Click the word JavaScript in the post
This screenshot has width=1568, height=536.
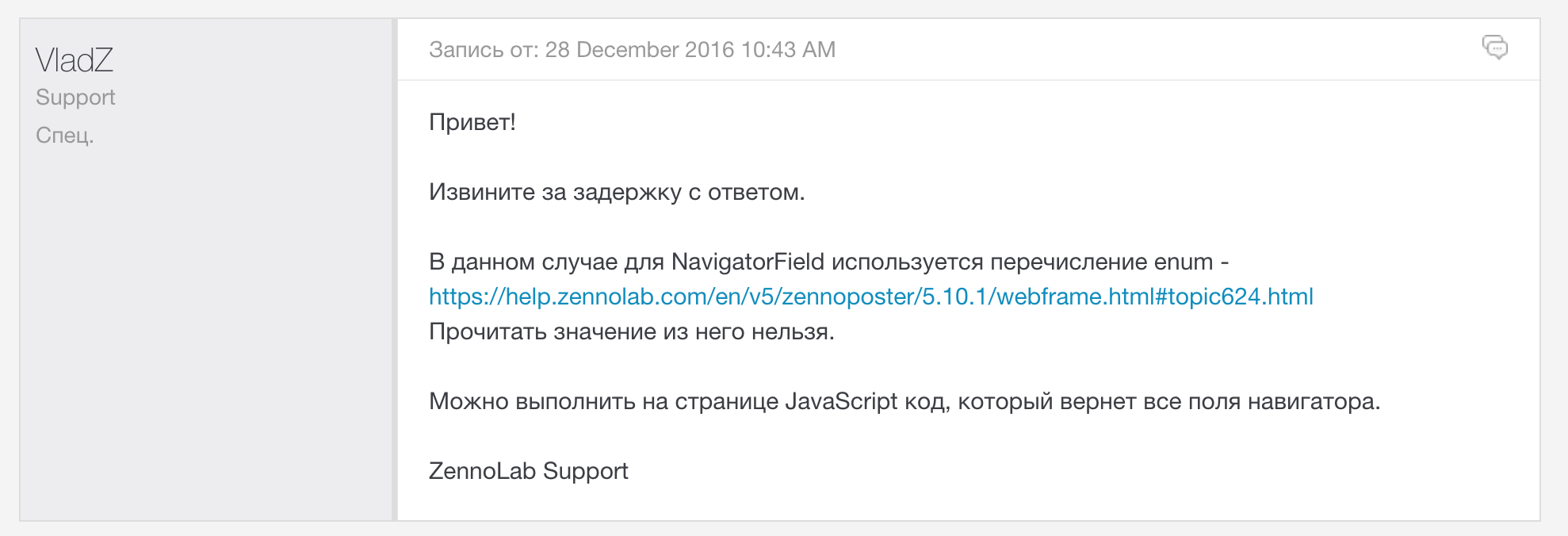coord(841,401)
